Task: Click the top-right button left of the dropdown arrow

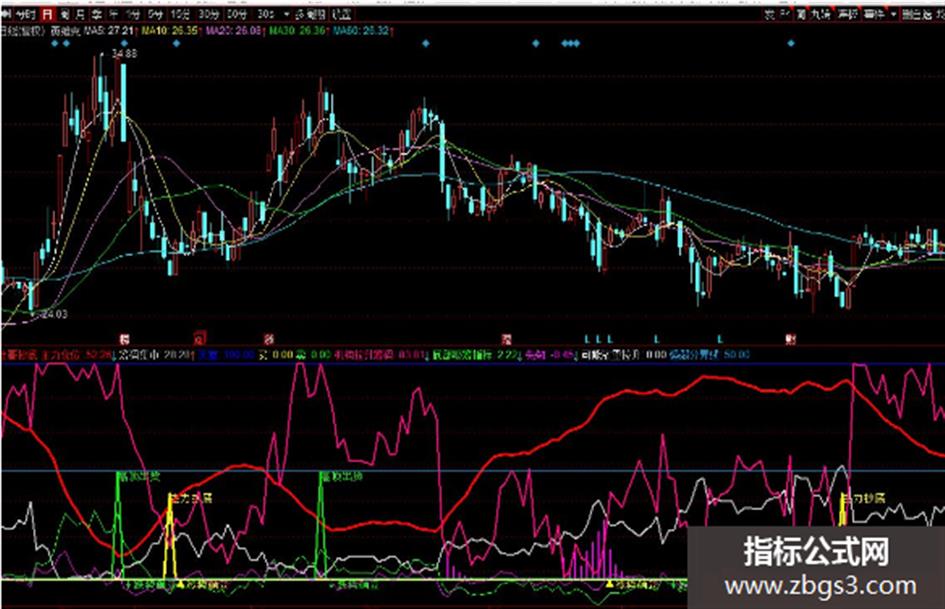Action: click(874, 14)
